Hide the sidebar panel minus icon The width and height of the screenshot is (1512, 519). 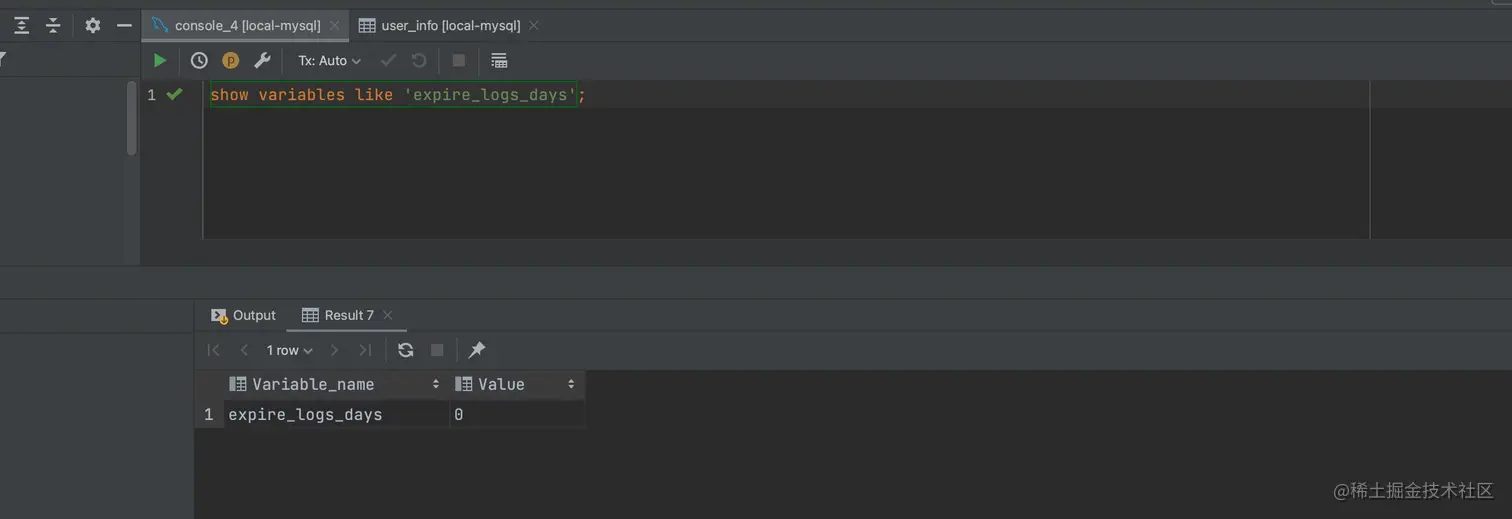coord(124,25)
